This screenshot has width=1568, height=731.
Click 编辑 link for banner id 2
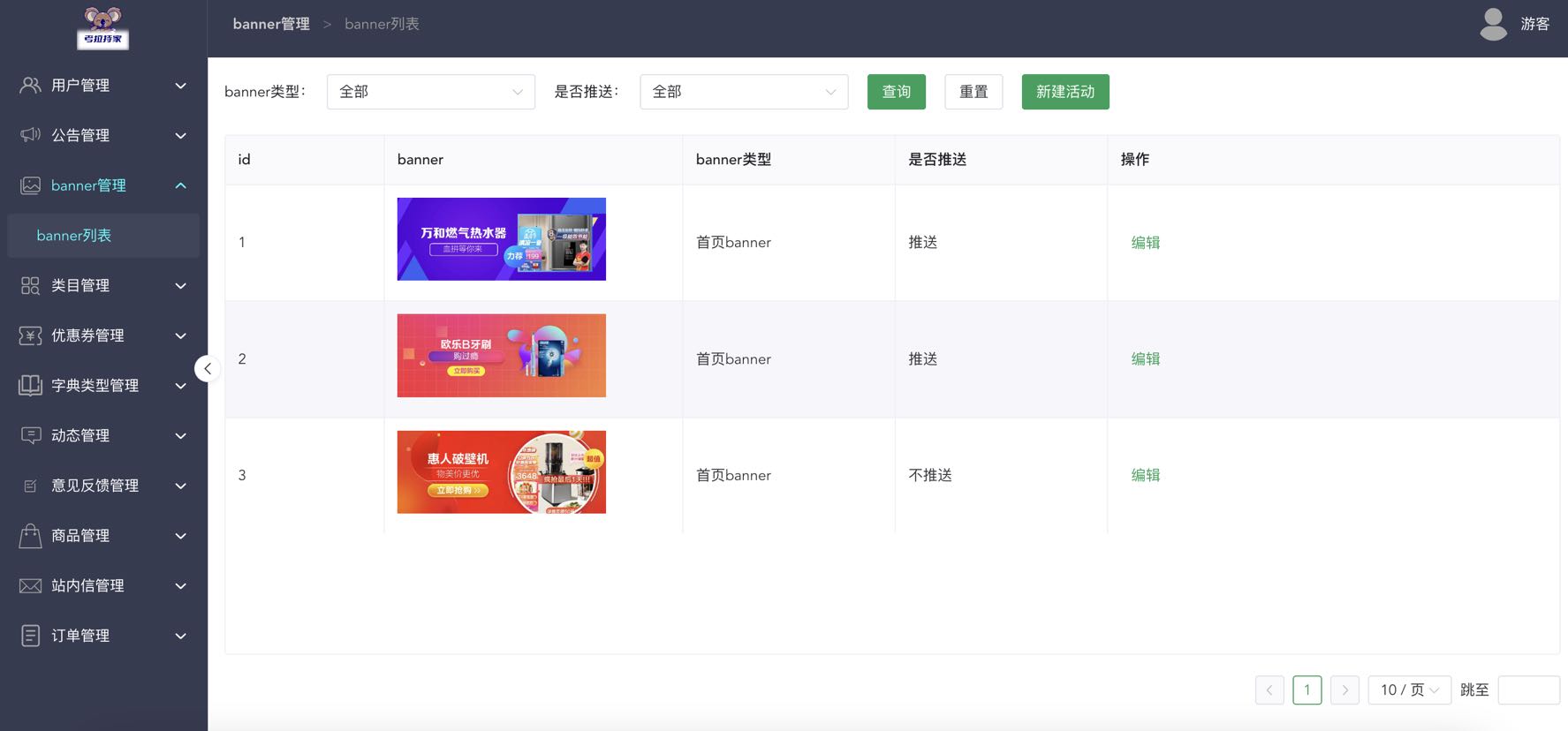tap(1146, 359)
